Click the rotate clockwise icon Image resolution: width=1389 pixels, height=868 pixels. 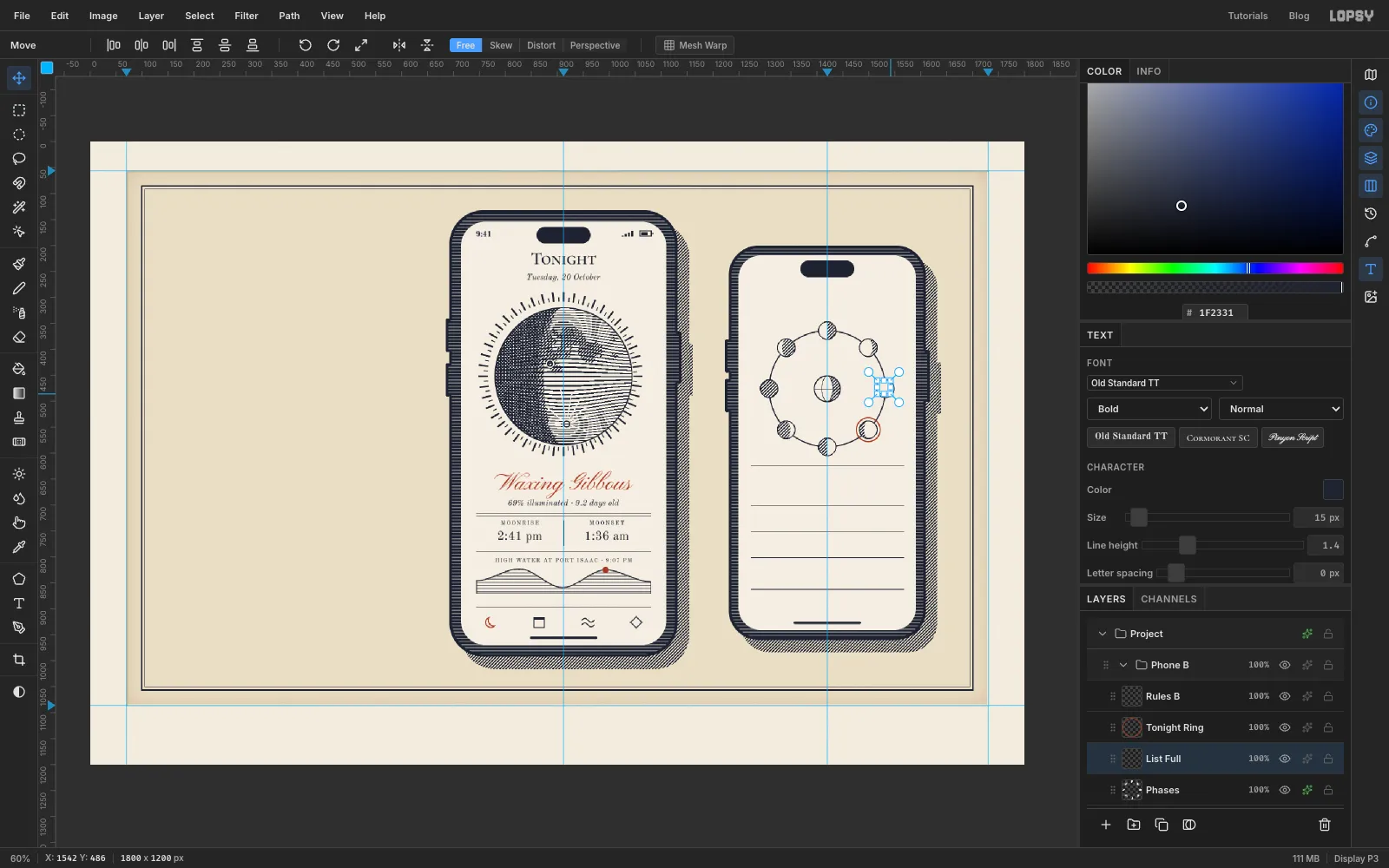pos(333,45)
